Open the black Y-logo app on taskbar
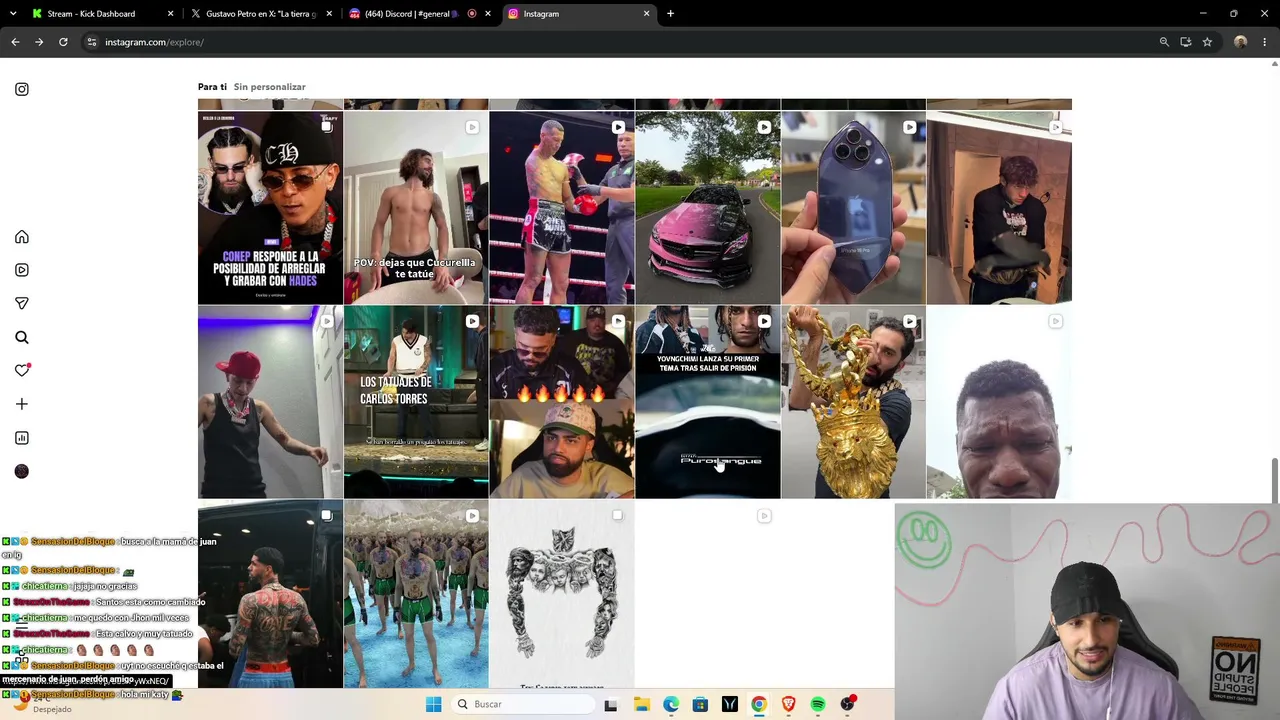This screenshot has width=1280, height=720. (x=730, y=704)
